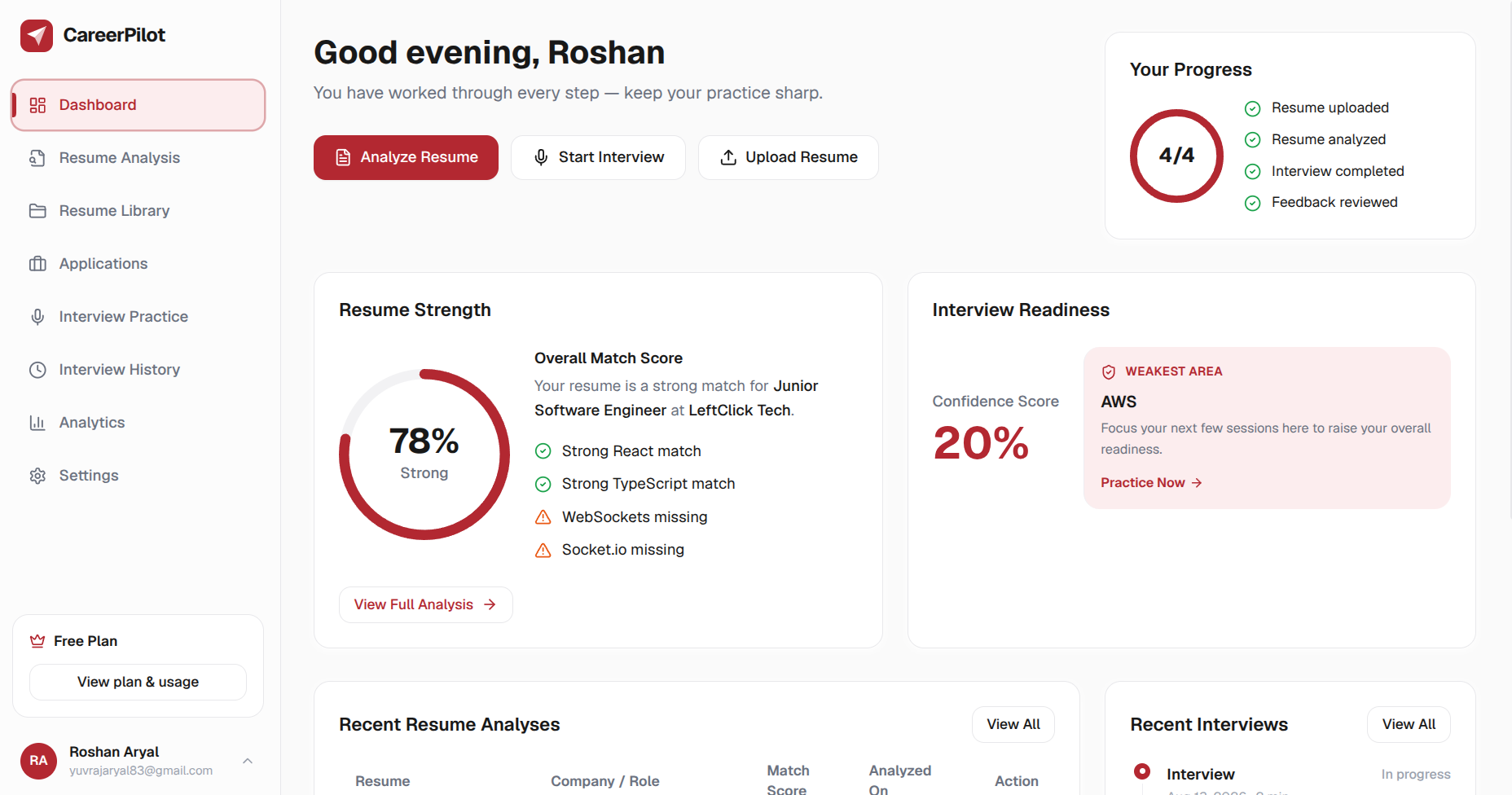Click the WebSockets missing warning icon

tap(543, 517)
